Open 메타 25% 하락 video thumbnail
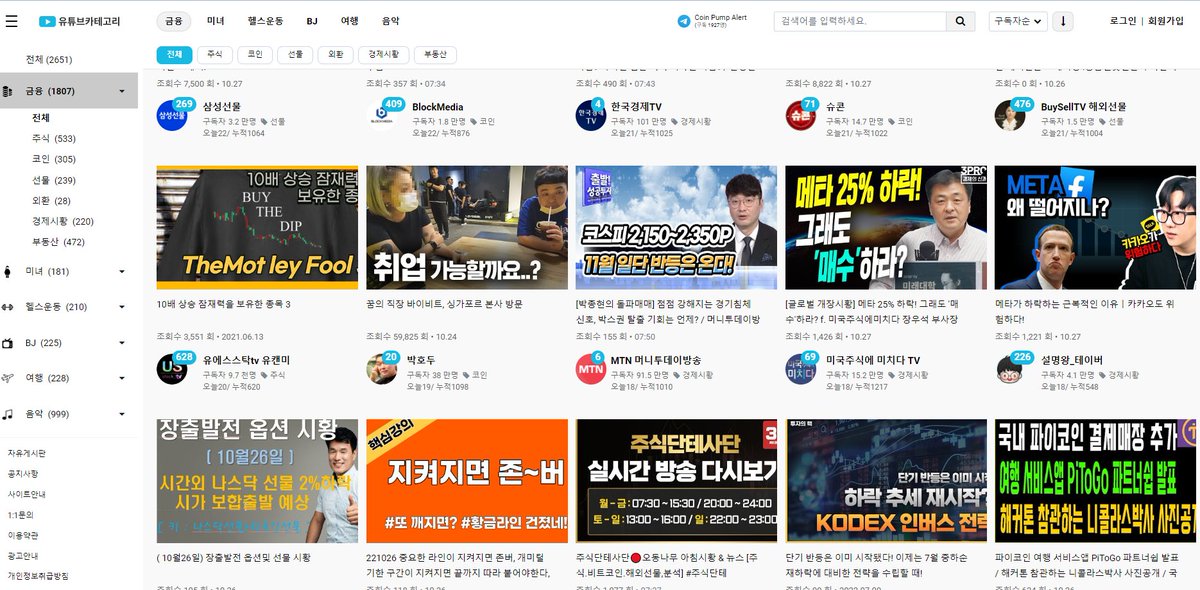 click(886, 227)
